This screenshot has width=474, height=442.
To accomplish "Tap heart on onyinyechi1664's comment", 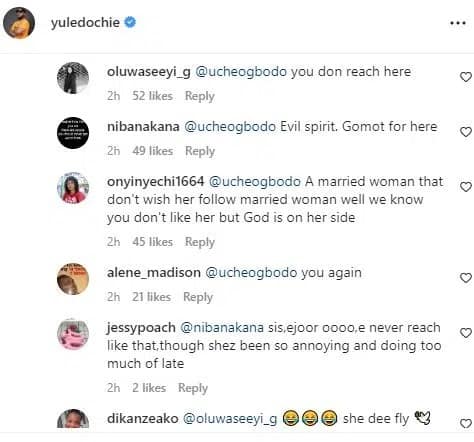I will (x=466, y=187).
